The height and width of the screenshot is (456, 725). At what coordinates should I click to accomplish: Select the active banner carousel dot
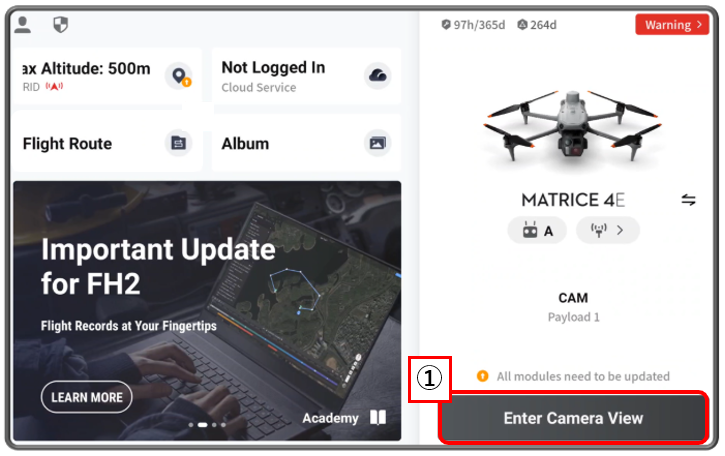click(x=203, y=425)
